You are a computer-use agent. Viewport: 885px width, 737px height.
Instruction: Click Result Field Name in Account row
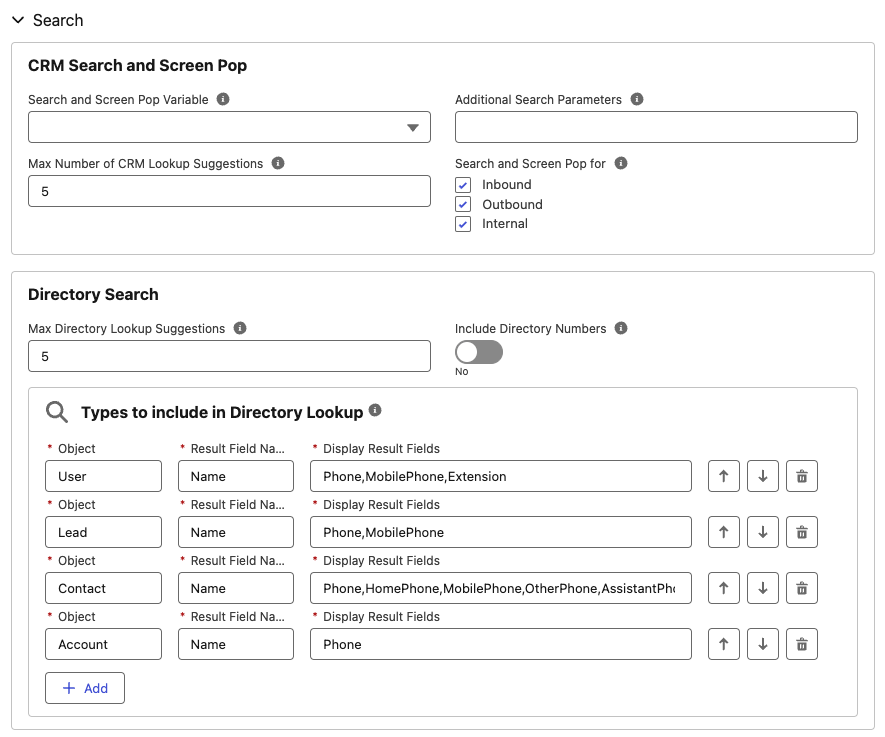(x=236, y=644)
